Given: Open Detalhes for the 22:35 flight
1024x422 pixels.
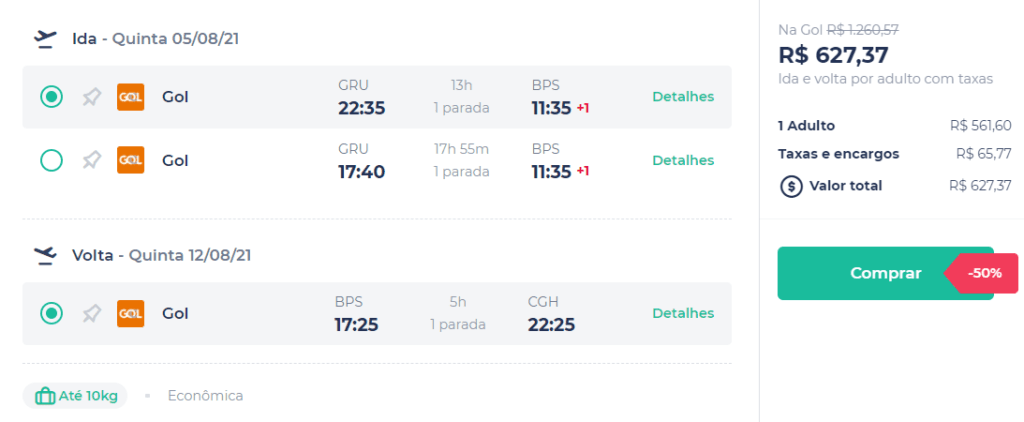Looking at the screenshot, I should (683, 97).
